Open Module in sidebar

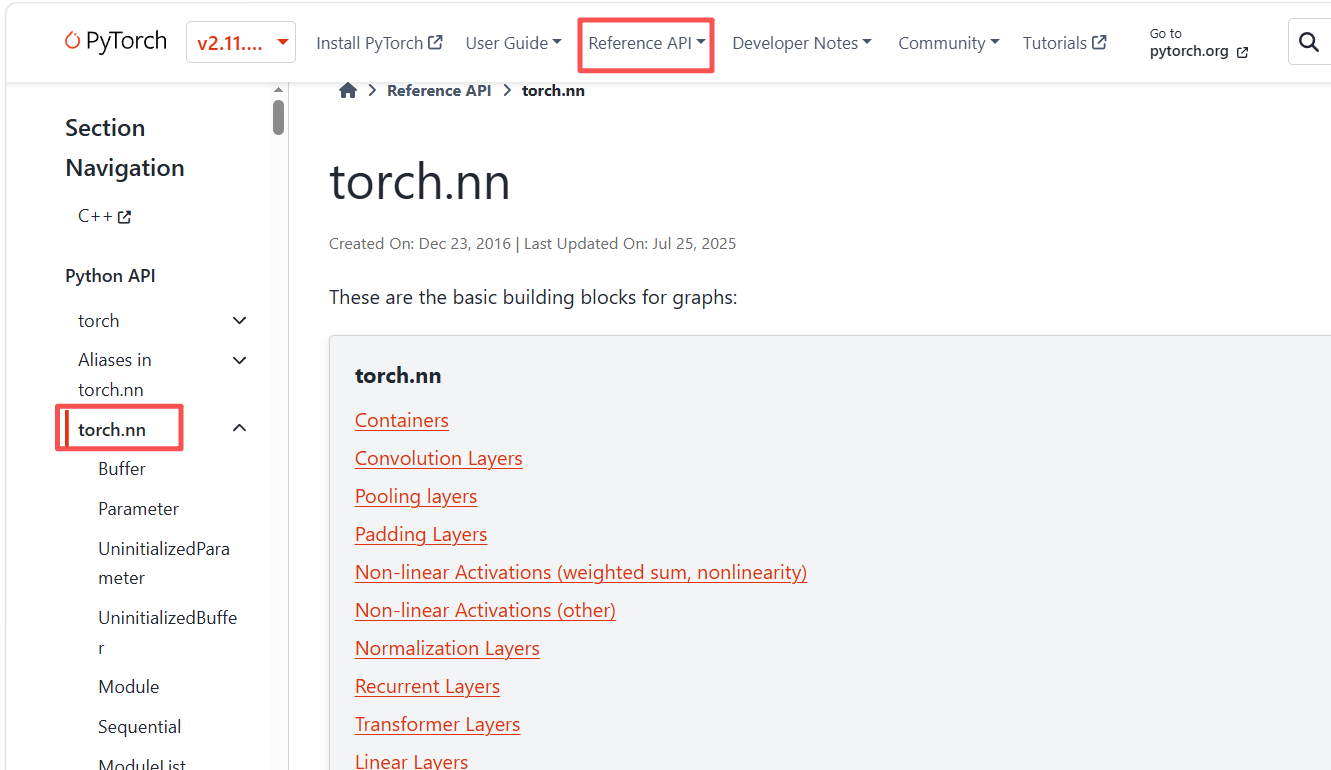click(x=129, y=687)
